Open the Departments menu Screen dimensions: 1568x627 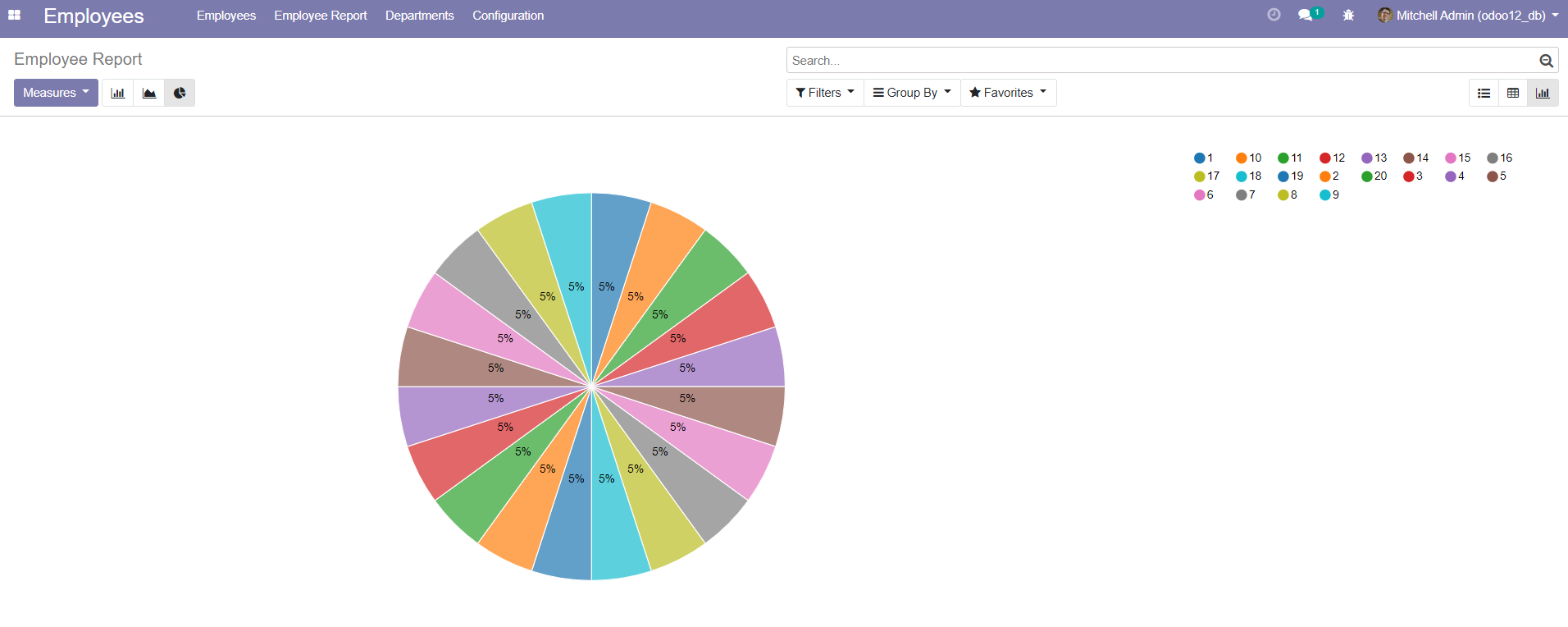point(419,16)
